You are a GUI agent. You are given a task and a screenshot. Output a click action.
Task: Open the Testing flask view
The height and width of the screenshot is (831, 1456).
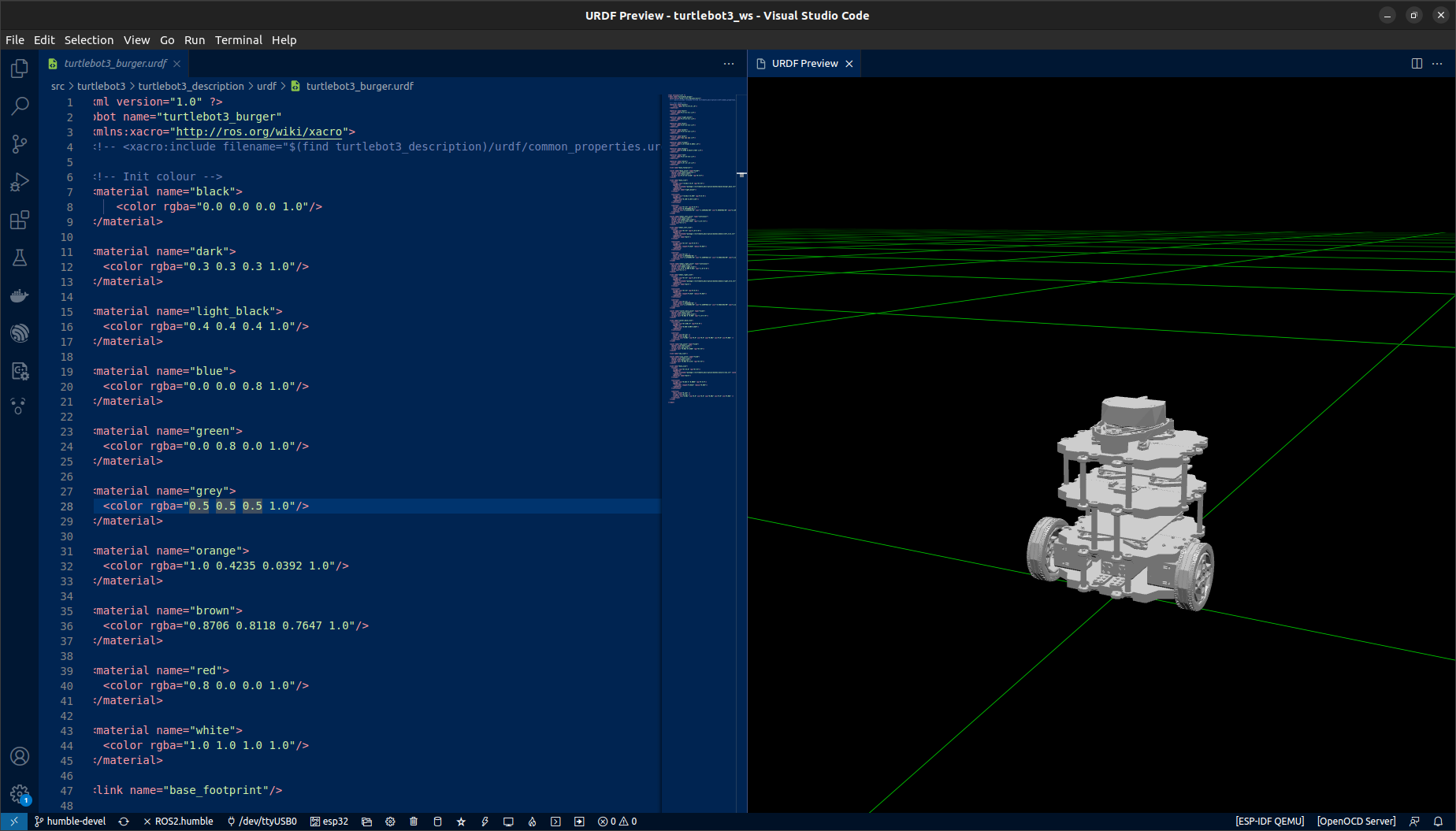coord(20,258)
